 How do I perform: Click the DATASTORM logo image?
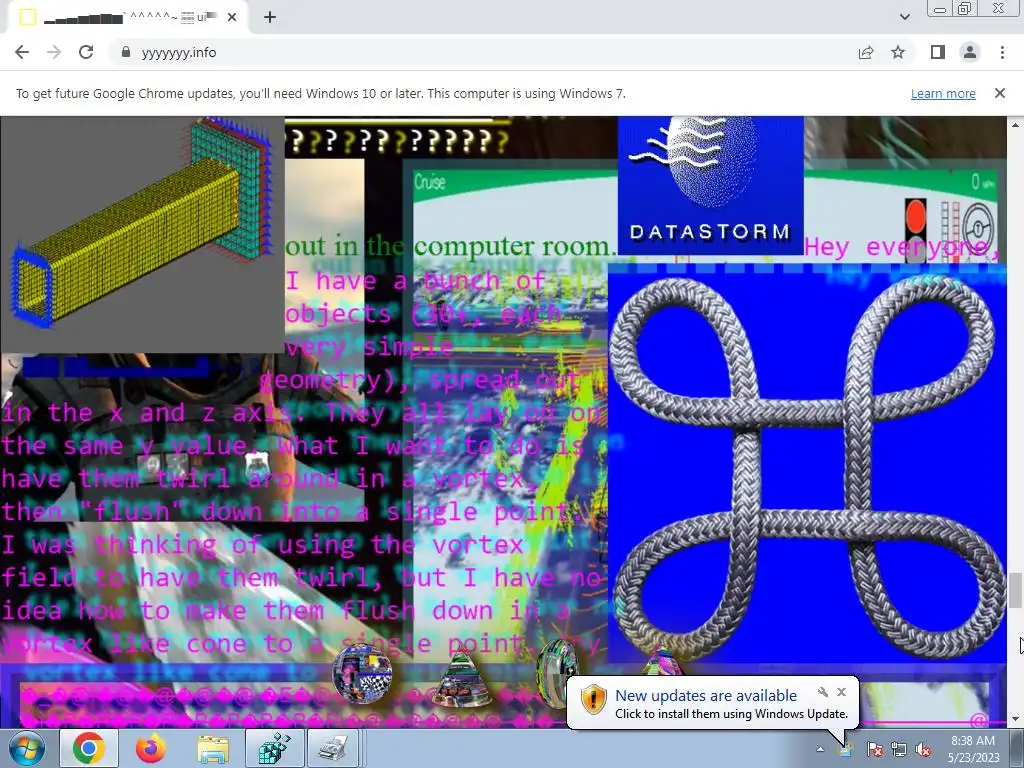pyautogui.click(x=711, y=185)
